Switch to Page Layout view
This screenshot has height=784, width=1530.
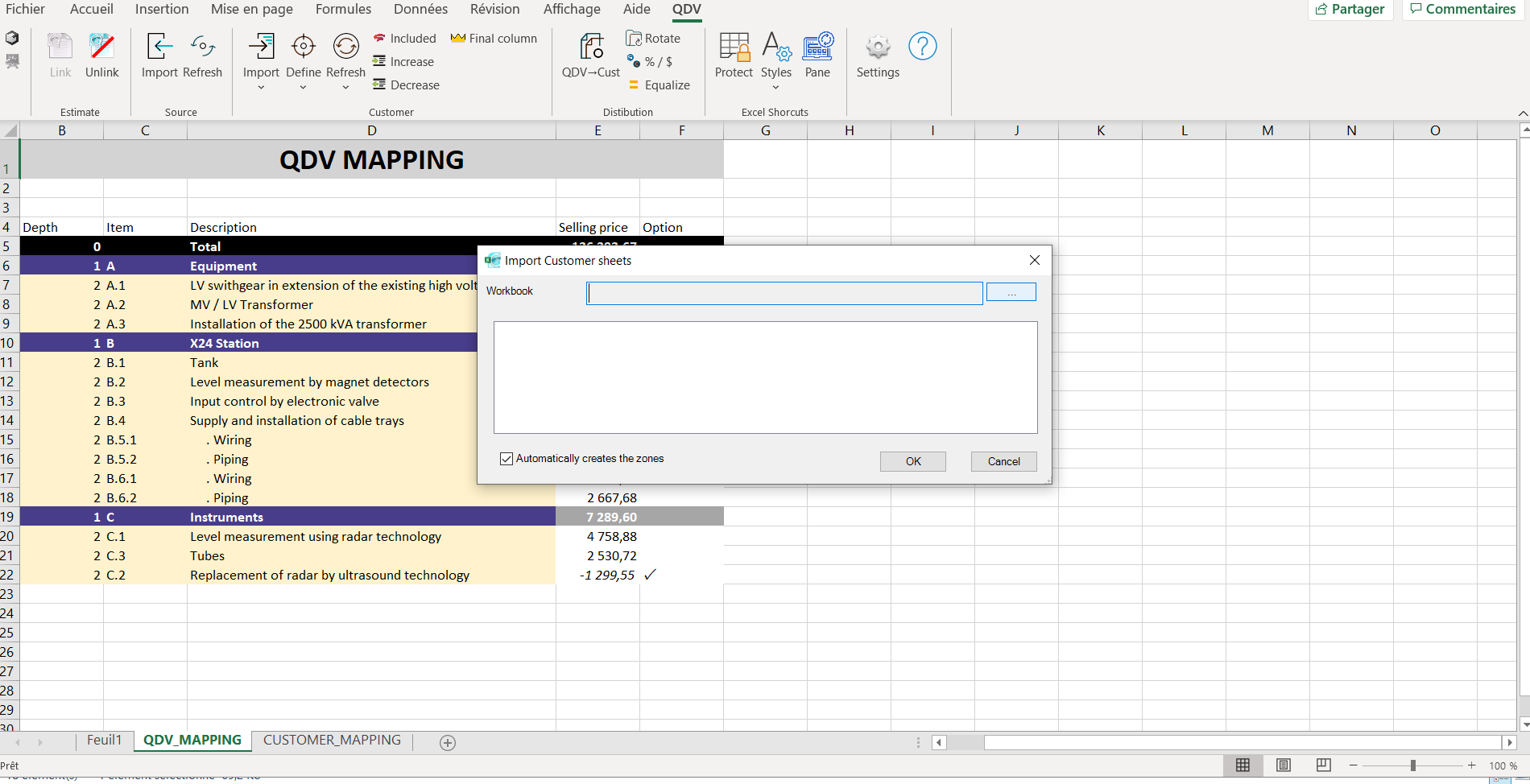click(x=1284, y=765)
